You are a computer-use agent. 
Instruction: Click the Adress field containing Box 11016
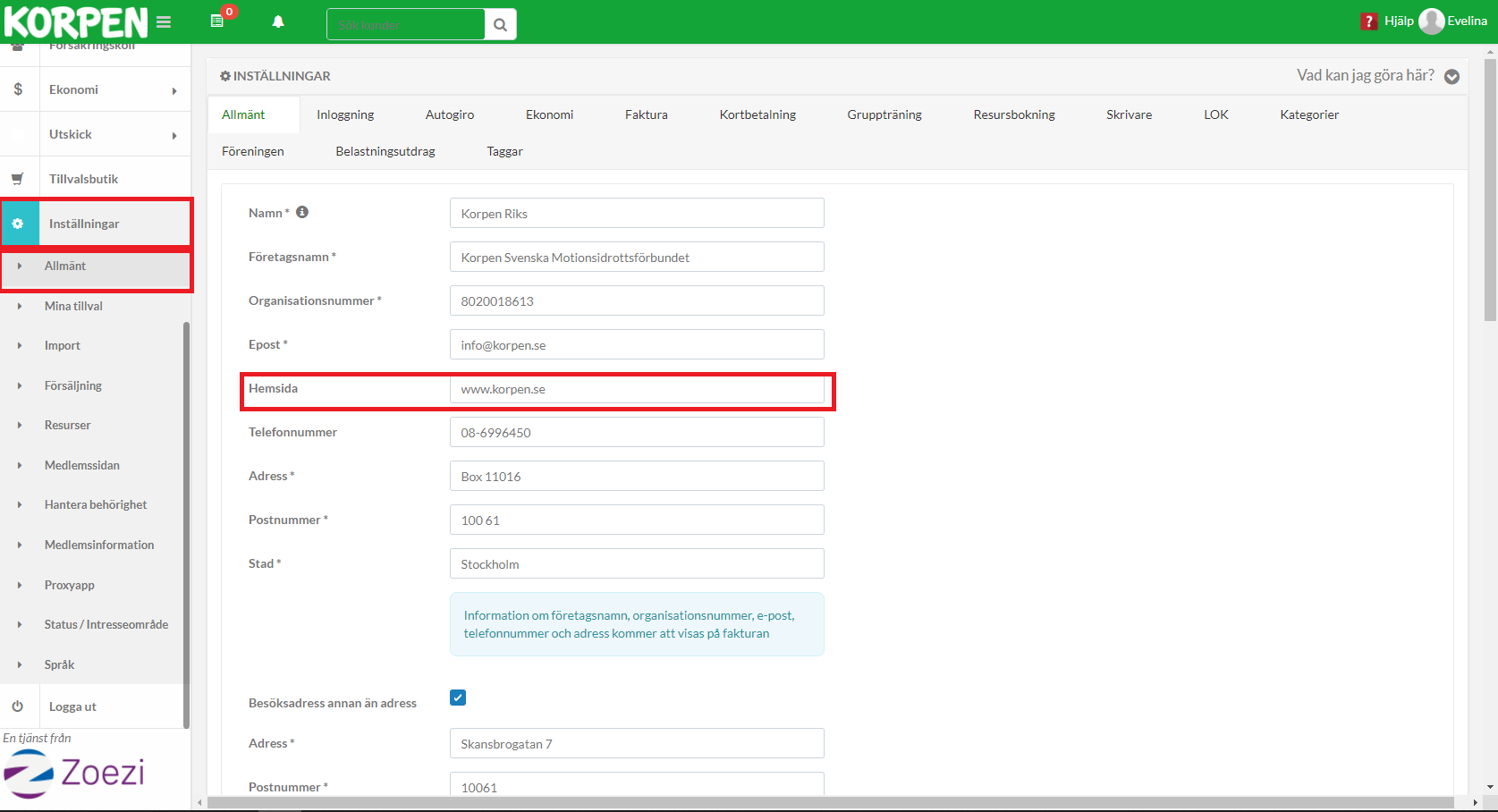[x=637, y=476]
